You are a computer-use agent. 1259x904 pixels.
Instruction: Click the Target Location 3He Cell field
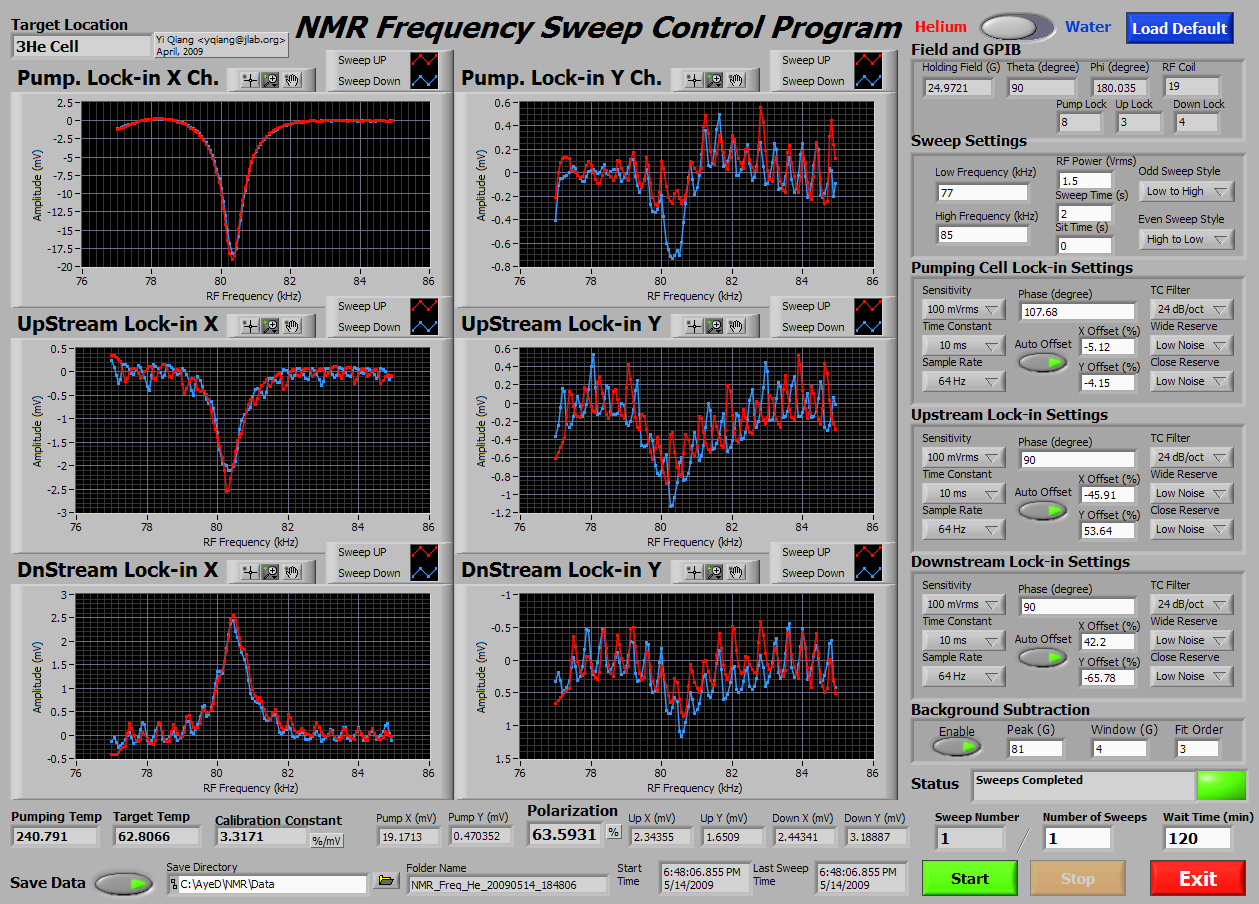[80, 46]
